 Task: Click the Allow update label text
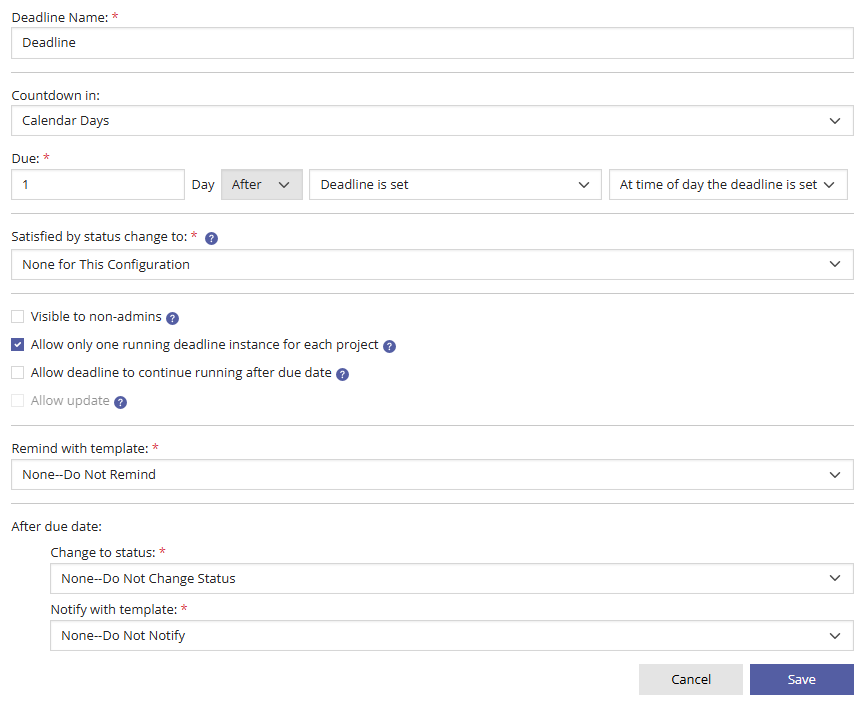tap(70, 400)
